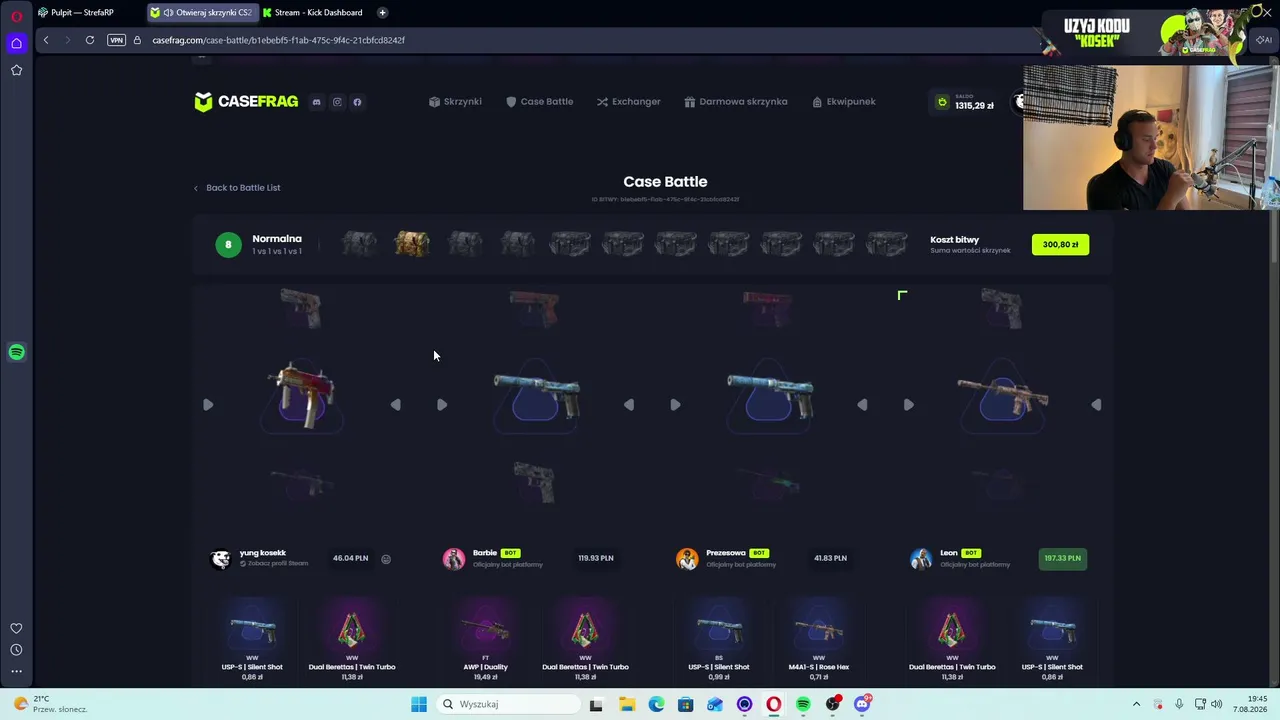Toggle the VPN badge in address bar

click(116, 40)
